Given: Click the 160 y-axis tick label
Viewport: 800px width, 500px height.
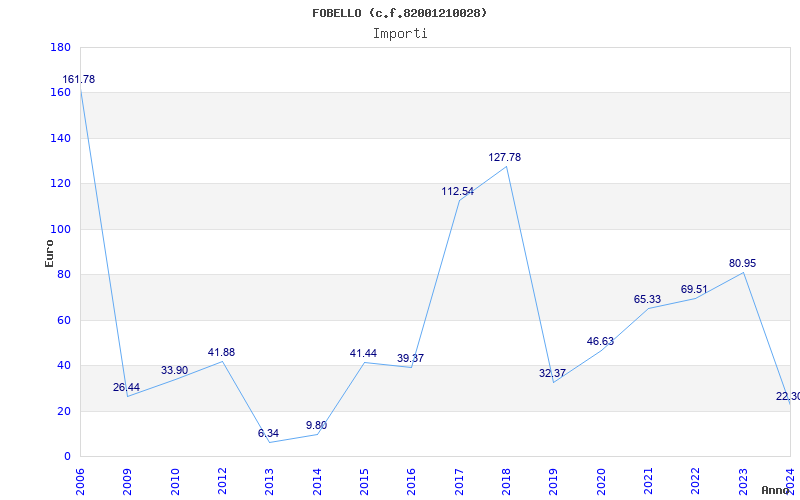Looking at the screenshot, I should pos(61,93).
